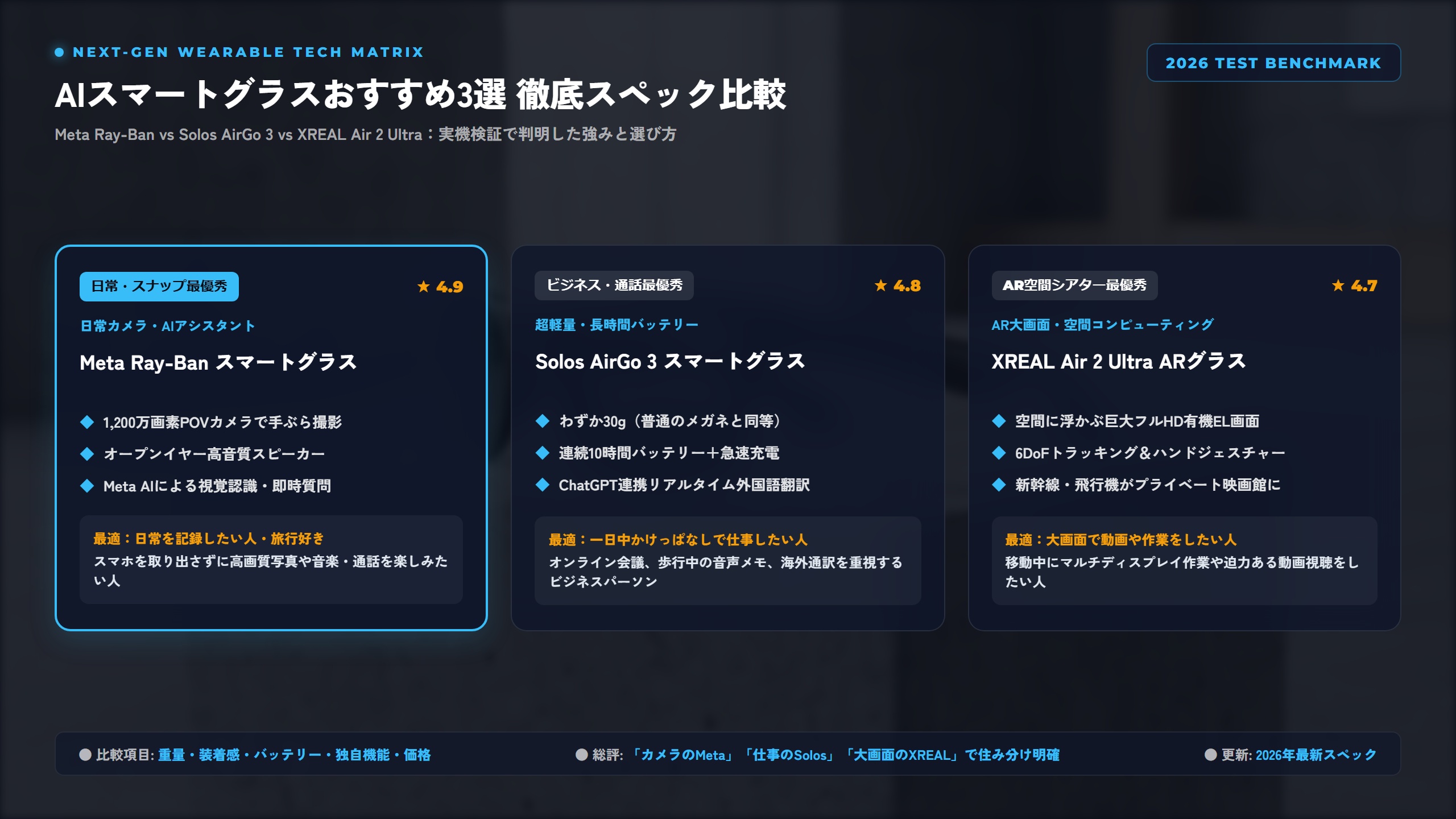The image size is (1456, 819).
Task: Click the ビジネス・通話最優秀 badge
Action: 614,285
